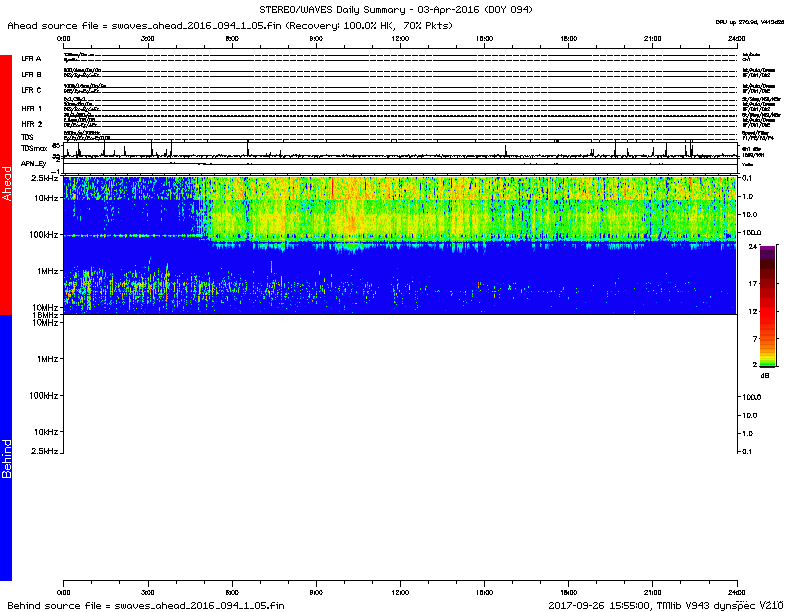Select the APN_Ey row label
This screenshot has height=612, width=792.
click(34, 162)
